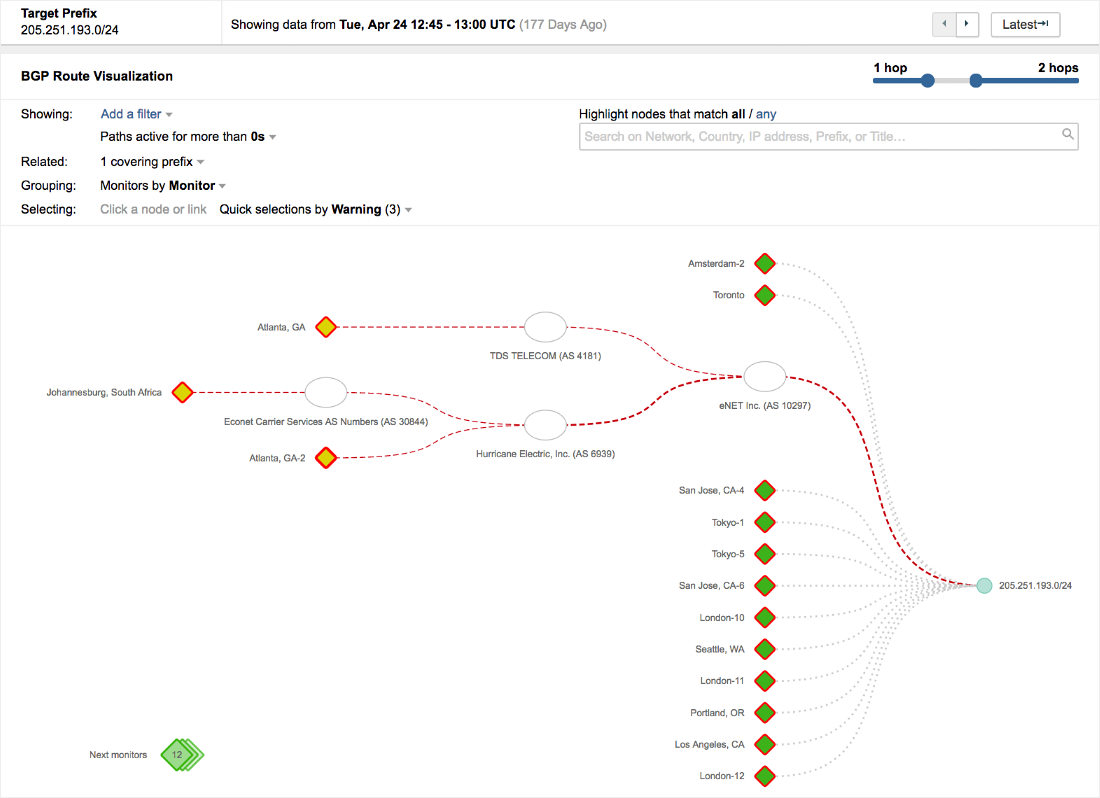The image size is (1100, 798).
Task: Select the Johannesburg, South Africa monitor node
Action: pos(181,393)
